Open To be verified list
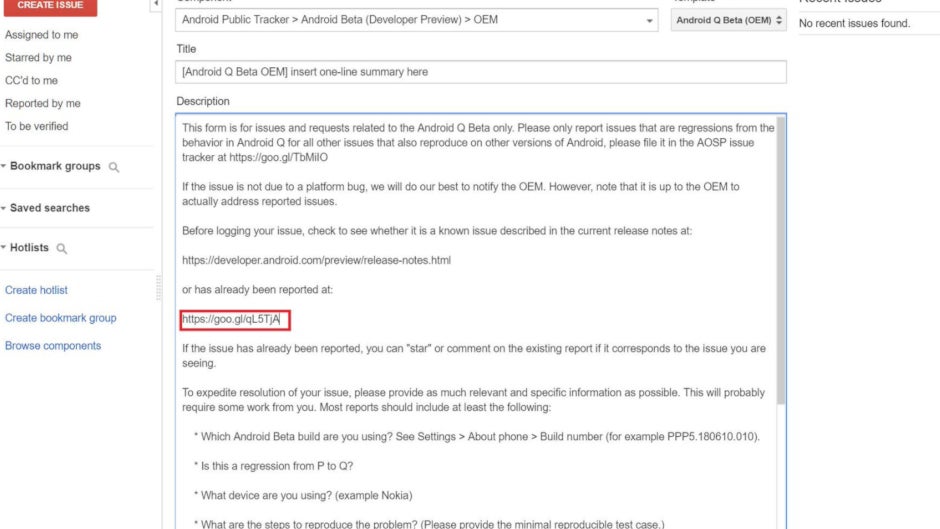This screenshot has height=529, width=940. (x=37, y=126)
